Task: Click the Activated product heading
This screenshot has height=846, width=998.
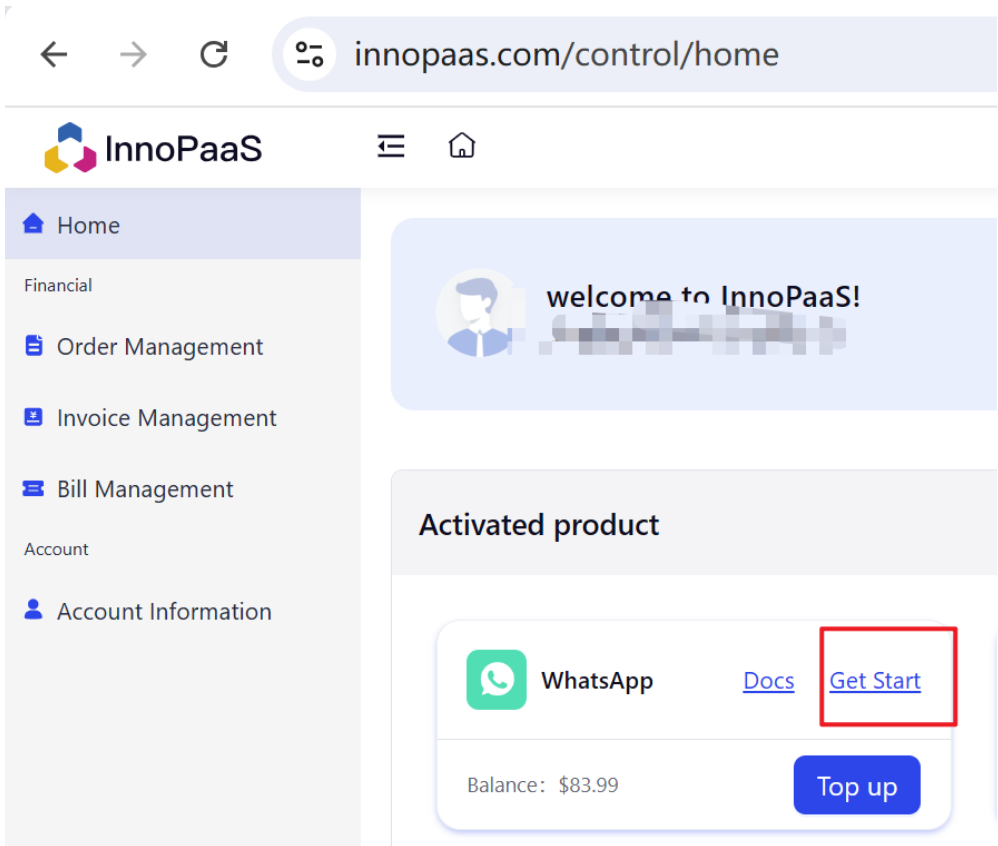Action: [538, 526]
